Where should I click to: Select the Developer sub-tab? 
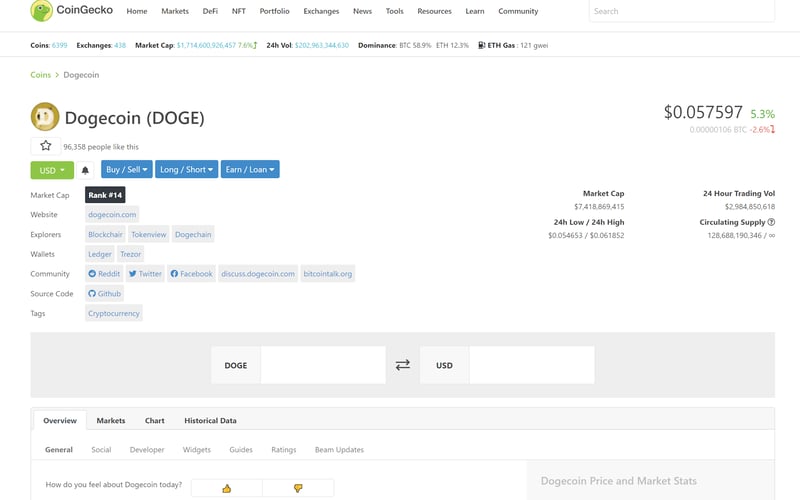(x=147, y=449)
